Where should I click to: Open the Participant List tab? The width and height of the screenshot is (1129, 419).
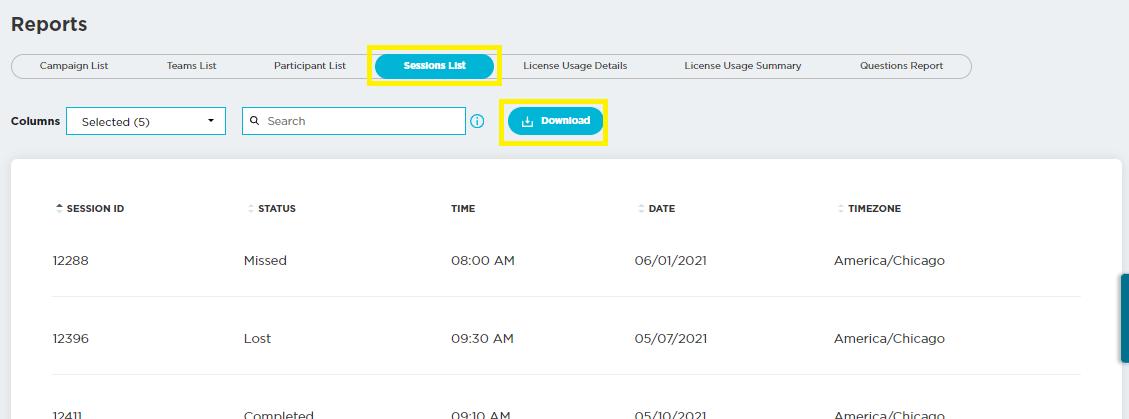coord(310,66)
